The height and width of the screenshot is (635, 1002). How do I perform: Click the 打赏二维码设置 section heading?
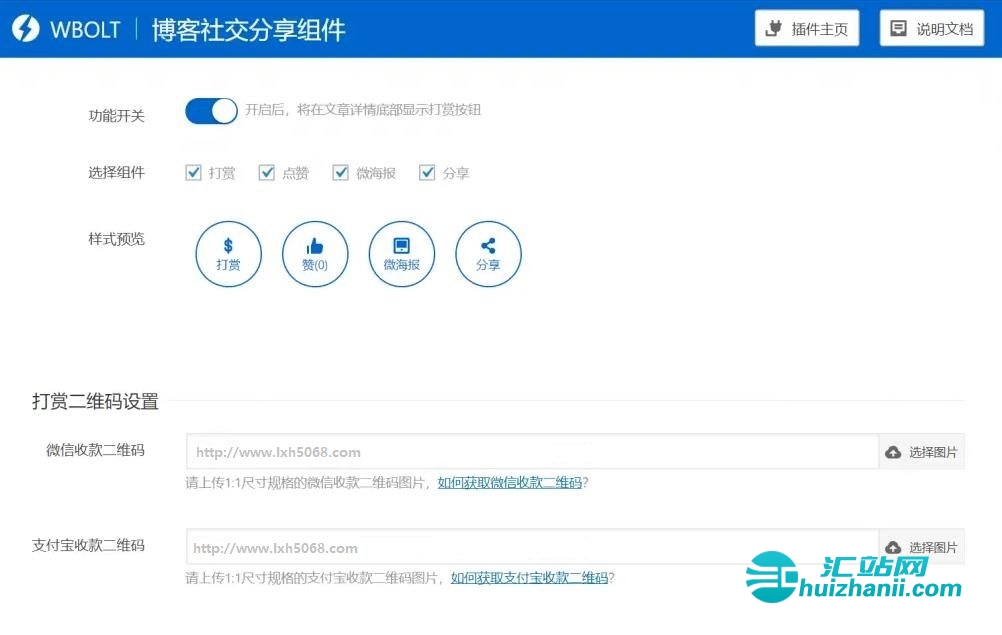click(x=95, y=402)
